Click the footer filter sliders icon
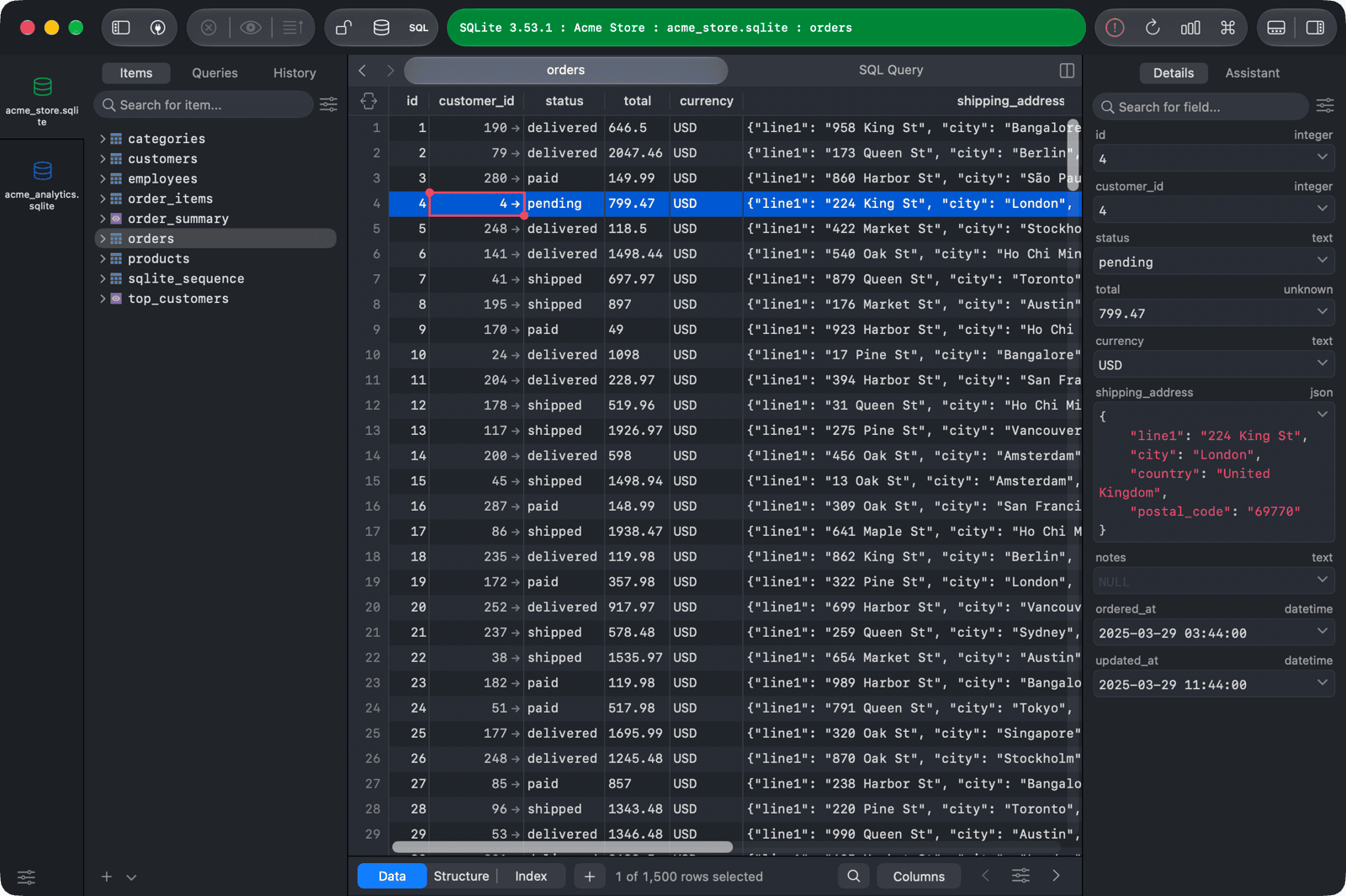Screen dimensions: 1346x896 click(x=1020, y=876)
